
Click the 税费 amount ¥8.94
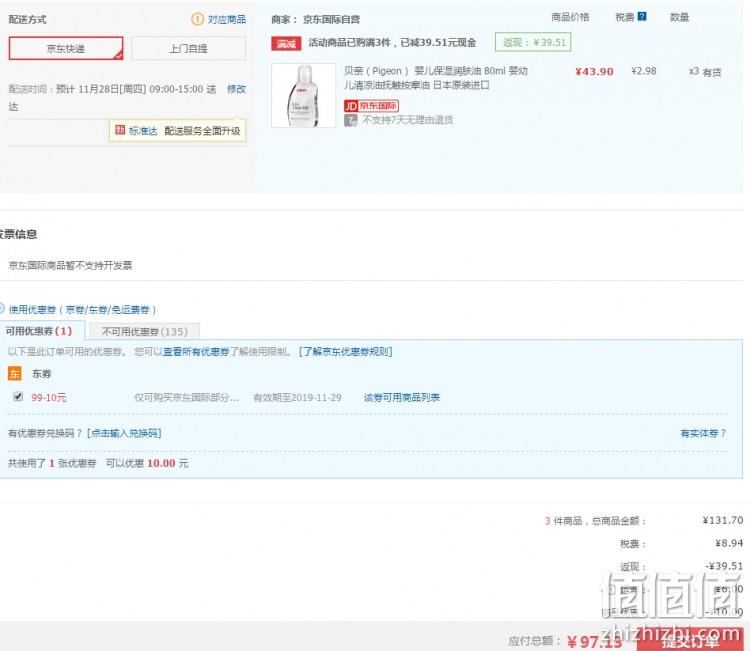click(729, 543)
